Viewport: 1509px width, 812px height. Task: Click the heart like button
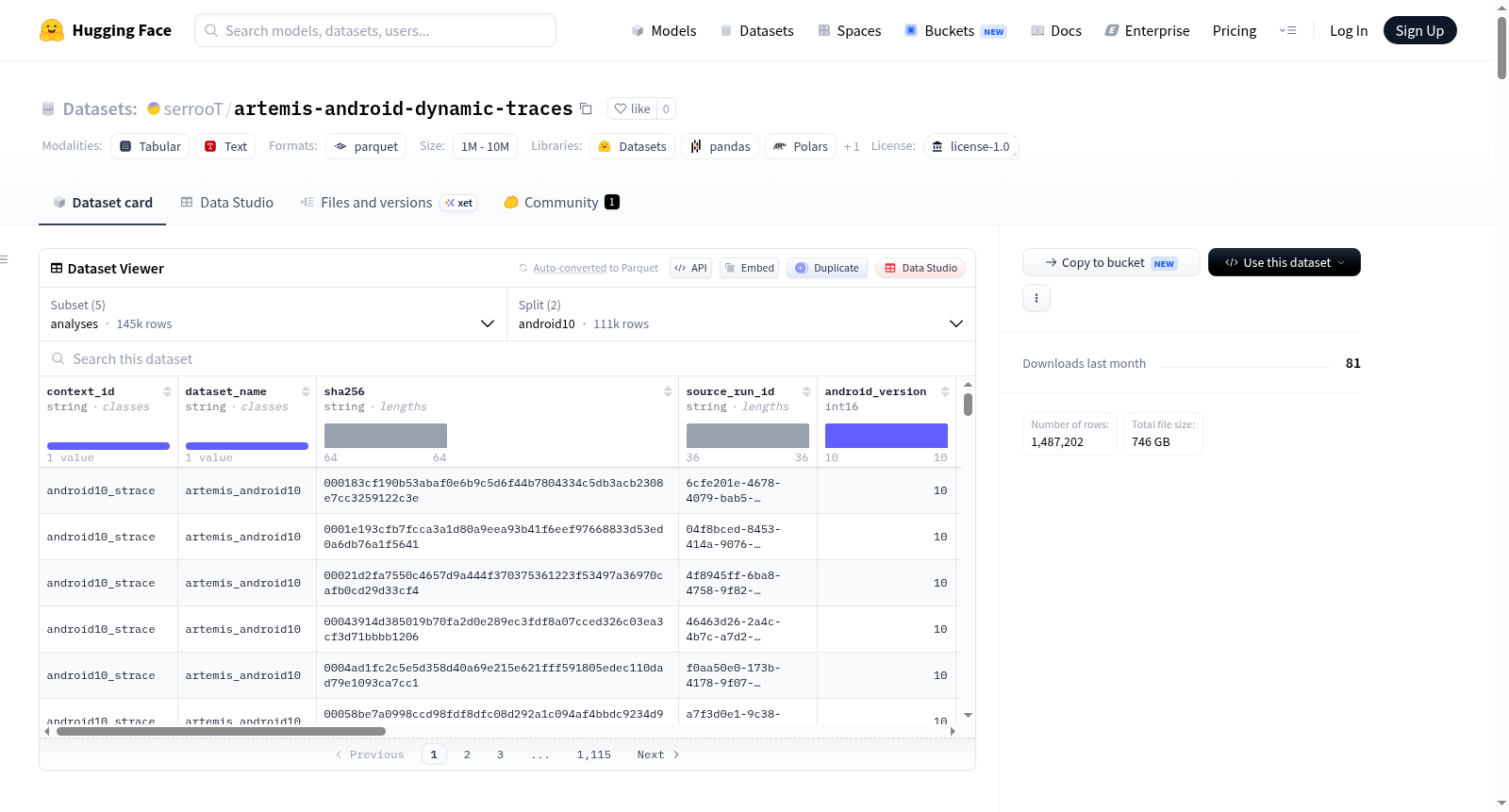pos(632,108)
